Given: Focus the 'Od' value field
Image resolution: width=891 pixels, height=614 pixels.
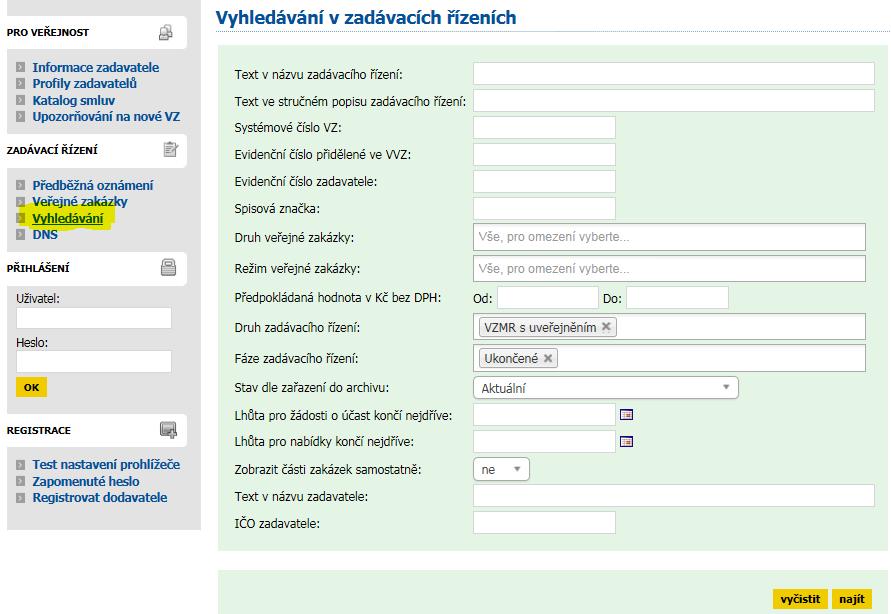Looking at the screenshot, I should coord(548,298).
